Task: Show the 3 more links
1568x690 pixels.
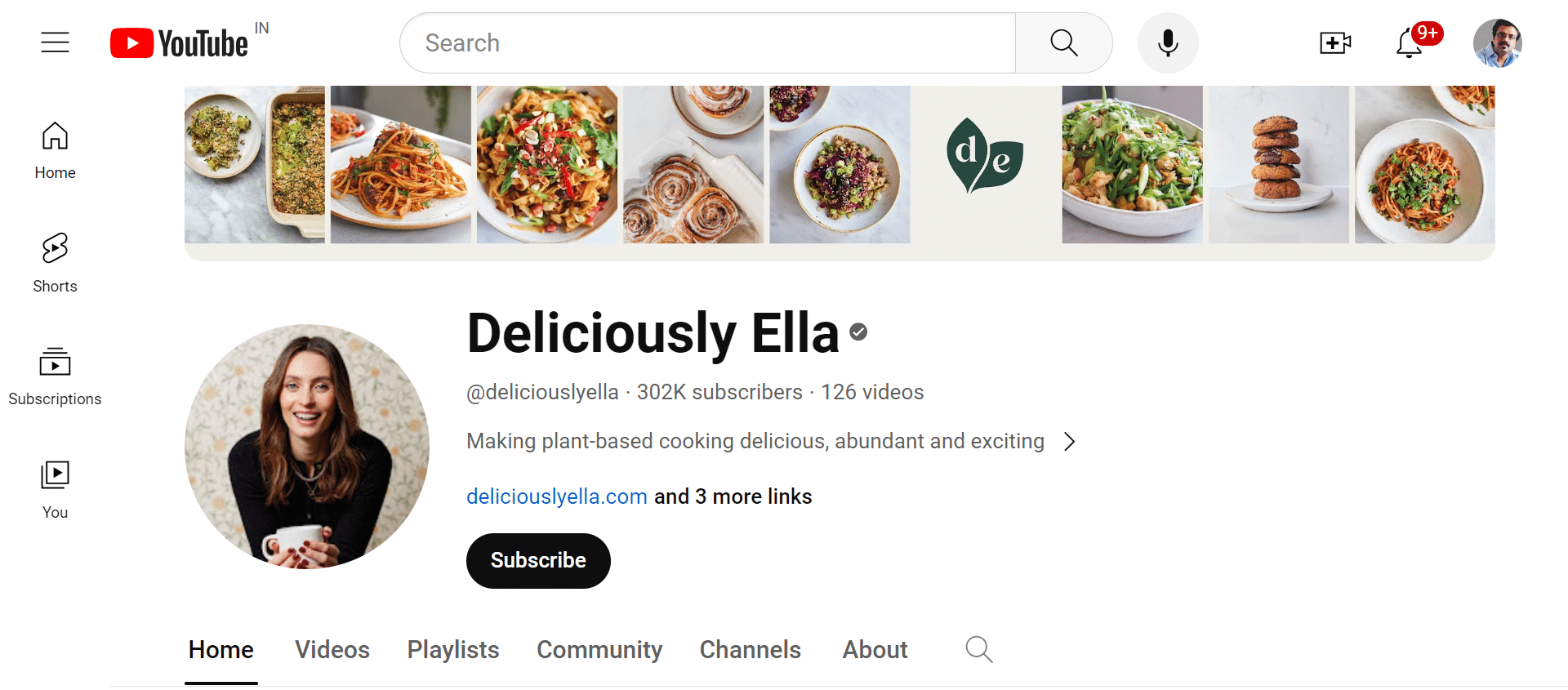Action: [733, 496]
